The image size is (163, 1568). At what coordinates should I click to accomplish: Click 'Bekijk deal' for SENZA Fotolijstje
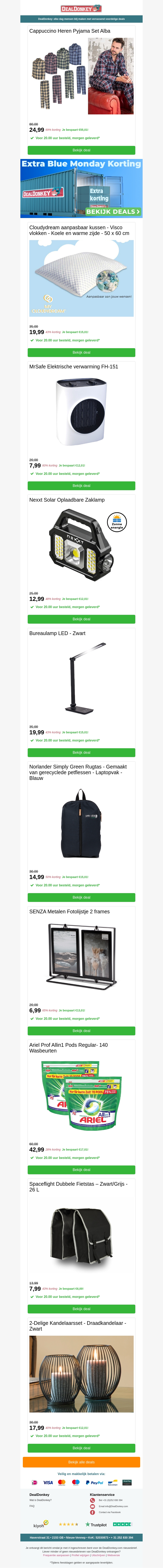pyautogui.click(x=81, y=1031)
